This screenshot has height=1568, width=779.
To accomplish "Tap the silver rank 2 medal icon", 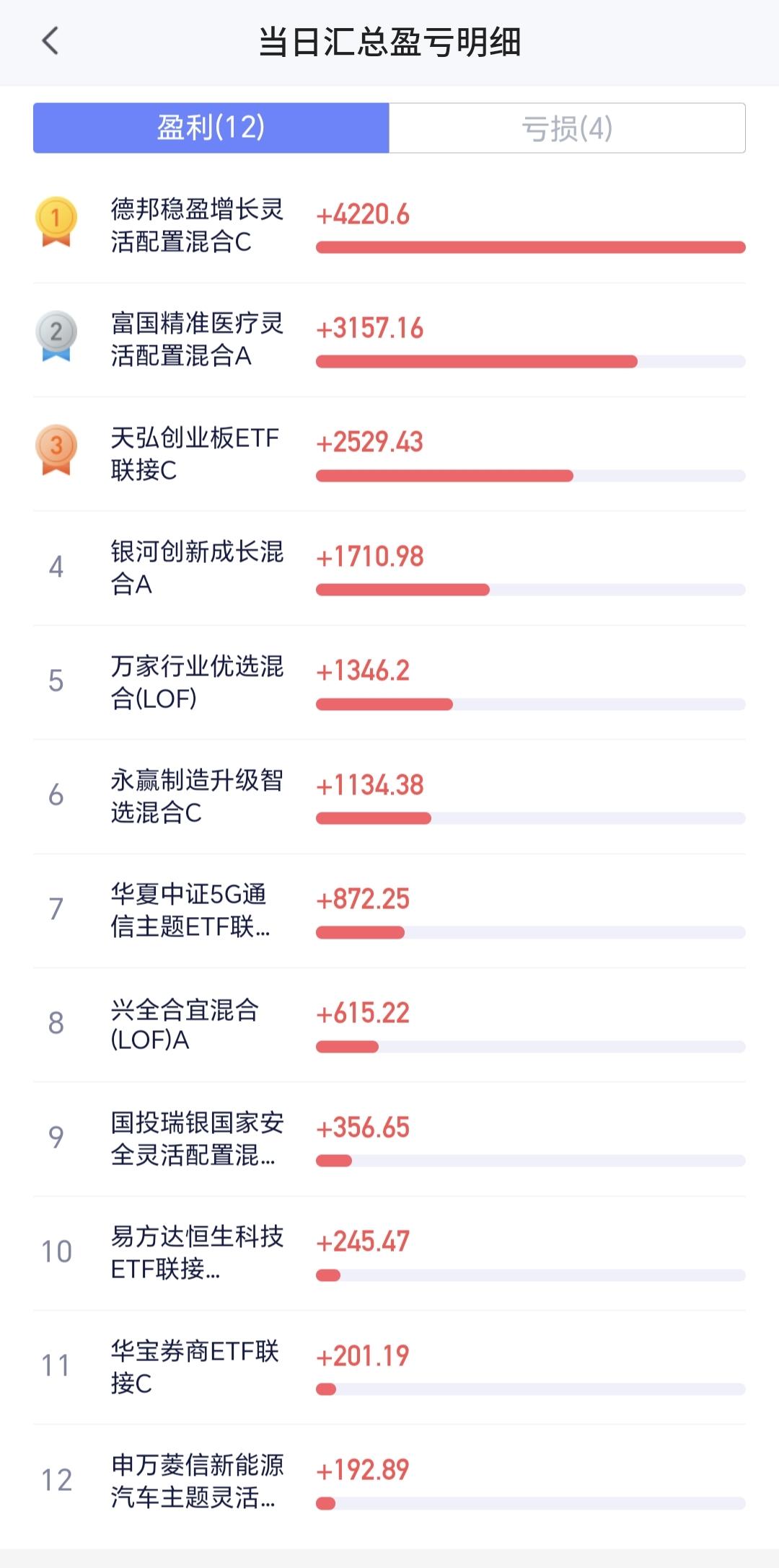I will [56, 336].
